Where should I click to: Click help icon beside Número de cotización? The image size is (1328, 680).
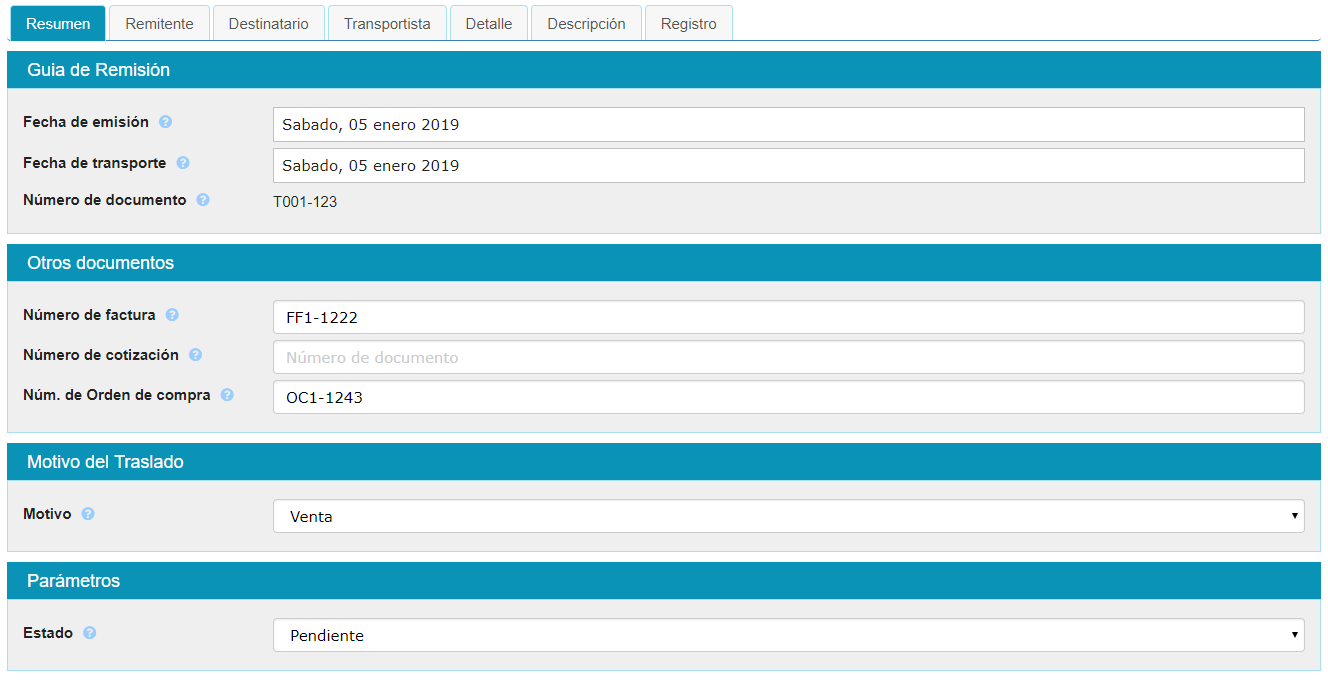195,355
